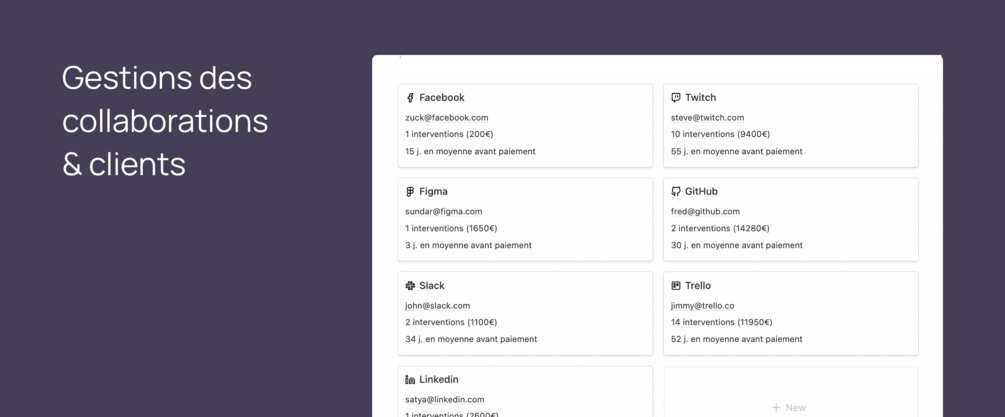Screen dimensions: 1005x417
Task: Click the Slack logo icon
Action: (x=410, y=286)
